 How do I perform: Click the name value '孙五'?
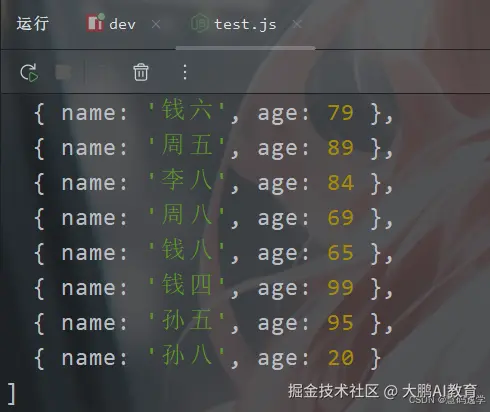point(187,320)
